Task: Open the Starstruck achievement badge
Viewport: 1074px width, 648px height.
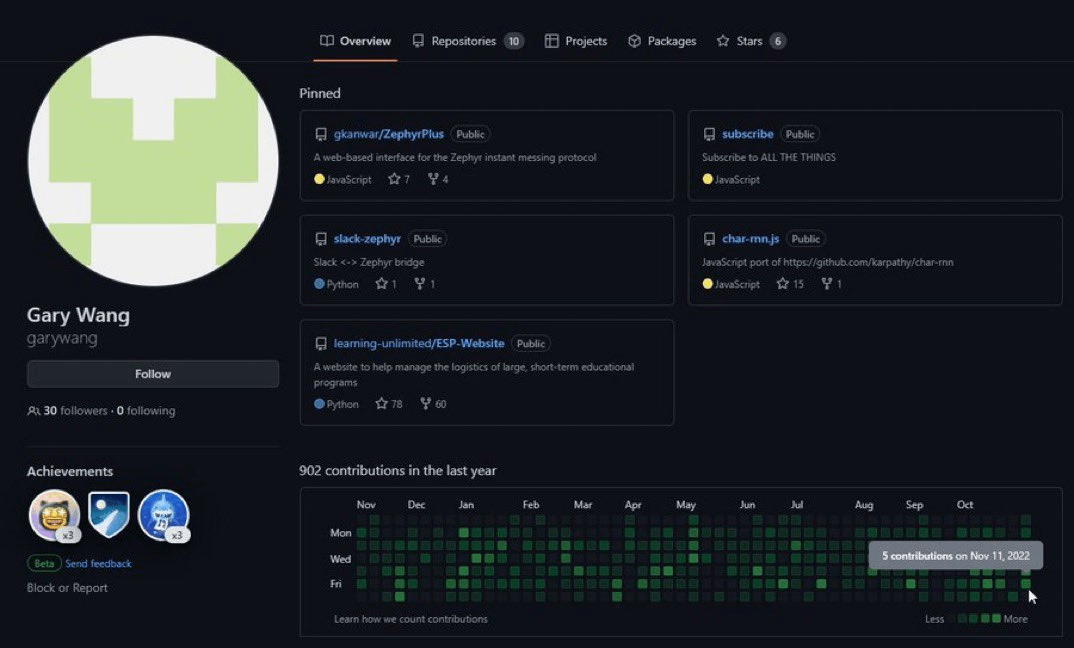Action: click(54, 514)
